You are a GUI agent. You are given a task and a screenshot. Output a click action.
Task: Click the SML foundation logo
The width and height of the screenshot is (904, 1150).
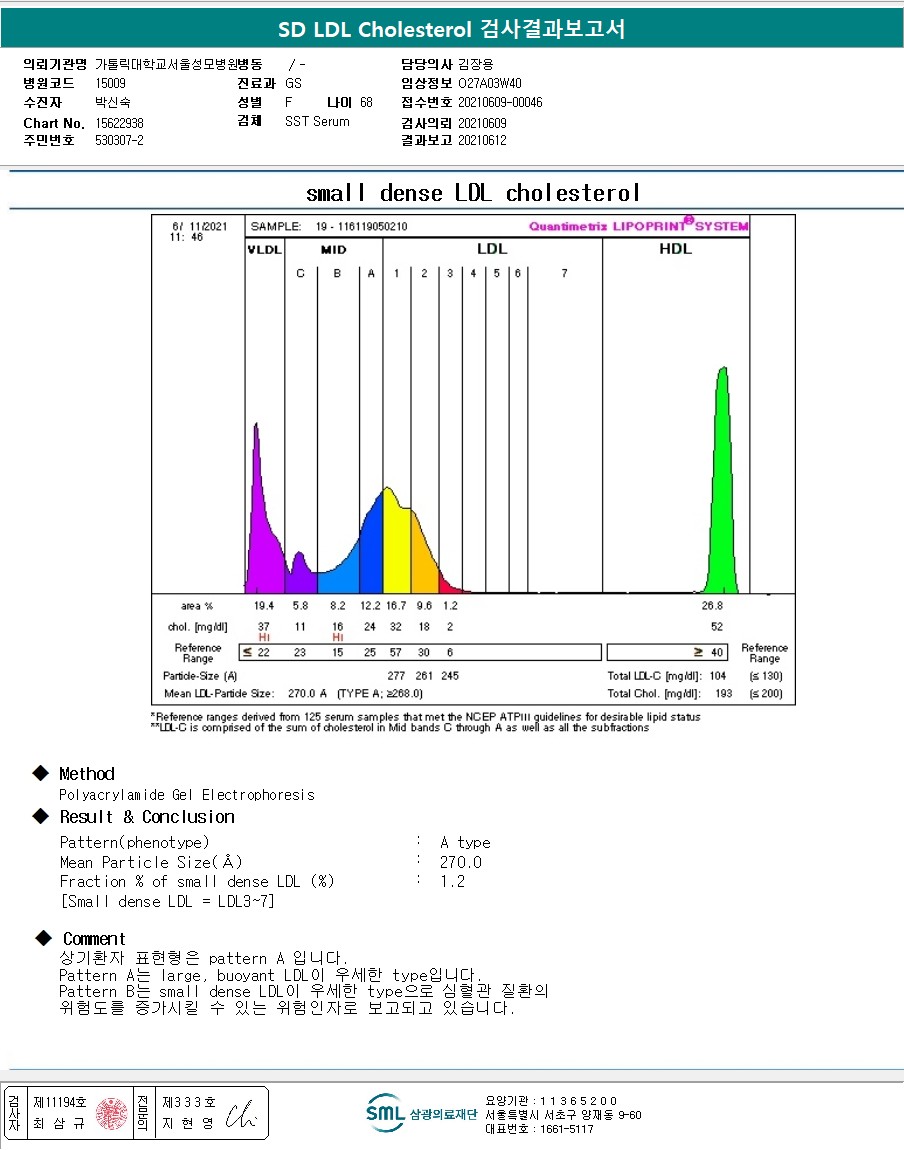421,1114
